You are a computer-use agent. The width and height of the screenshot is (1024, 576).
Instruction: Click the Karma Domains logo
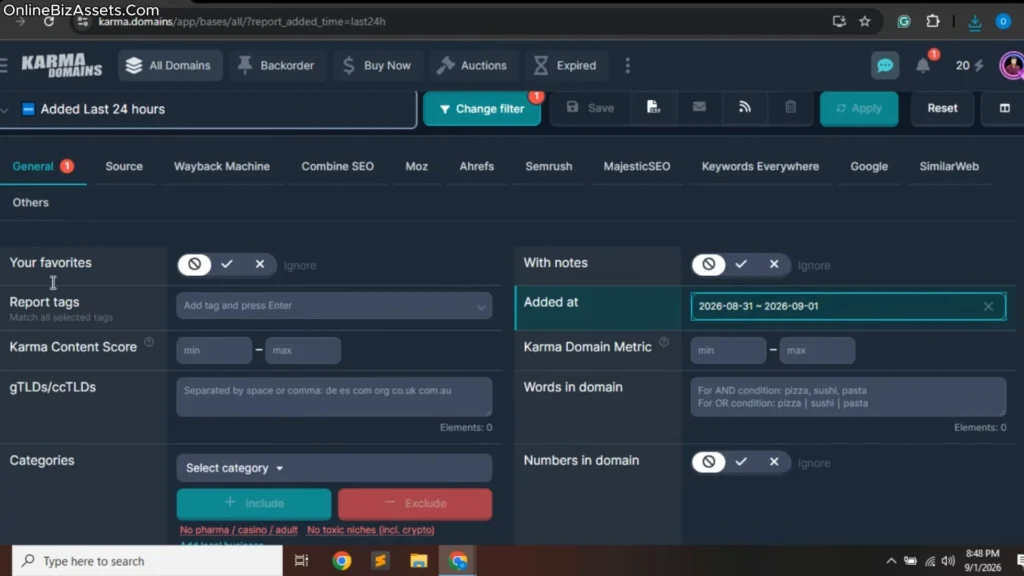pyautogui.click(x=62, y=65)
